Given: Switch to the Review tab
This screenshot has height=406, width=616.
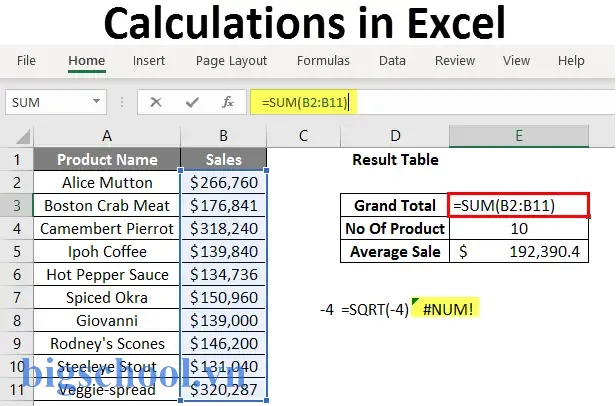Looking at the screenshot, I should coord(455,61).
